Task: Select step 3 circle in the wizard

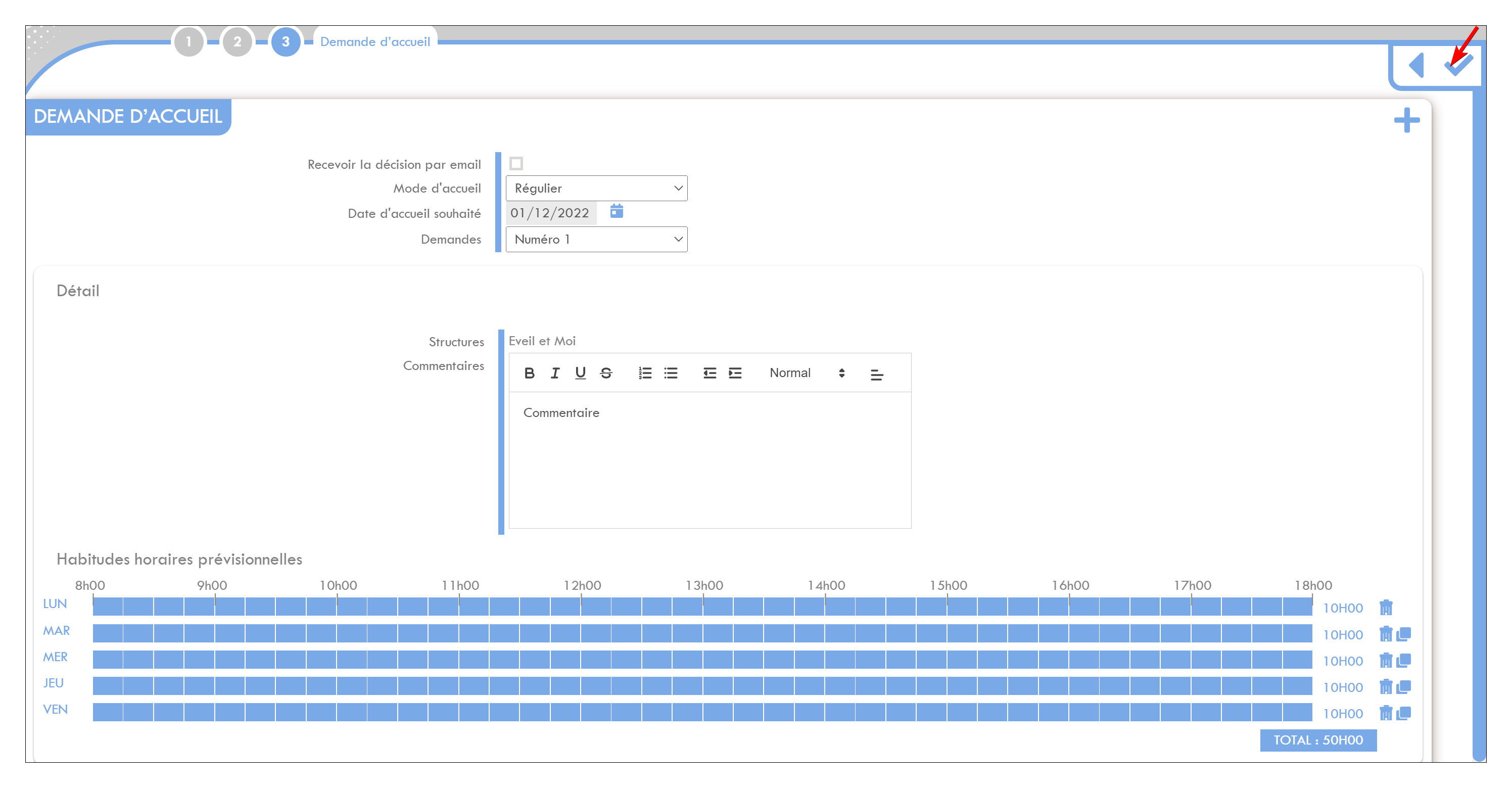Action: (x=286, y=41)
